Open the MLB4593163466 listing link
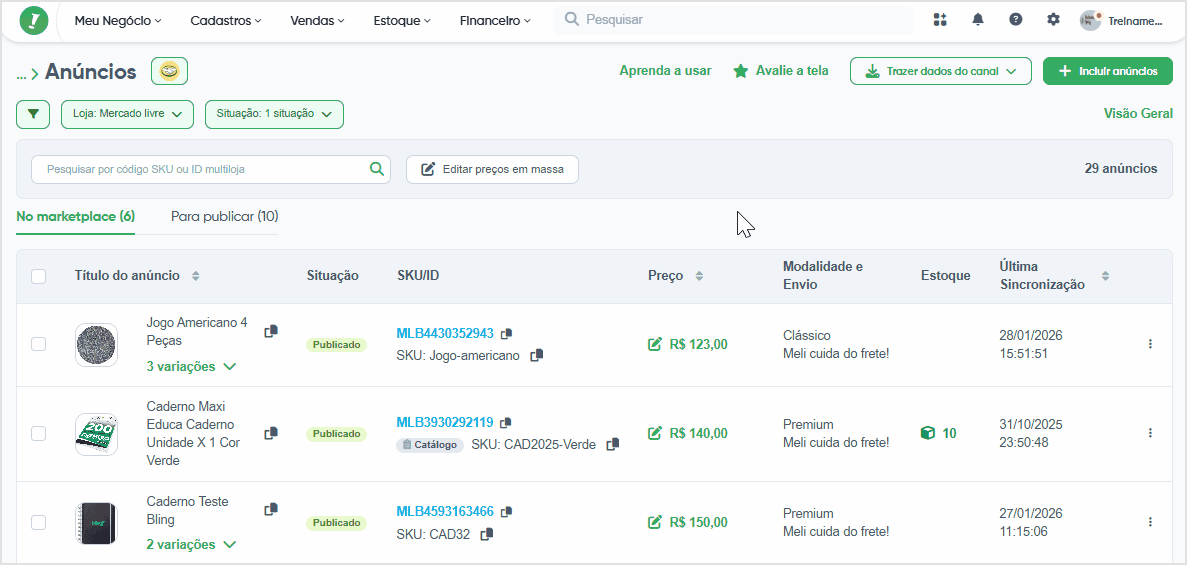 [445, 511]
